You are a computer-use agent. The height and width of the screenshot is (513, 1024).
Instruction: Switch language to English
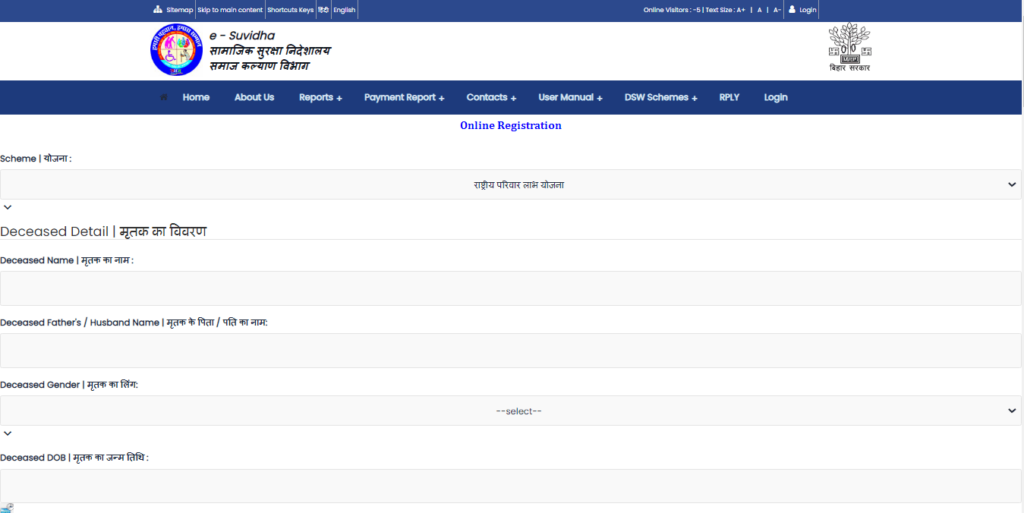pos(344,10)
